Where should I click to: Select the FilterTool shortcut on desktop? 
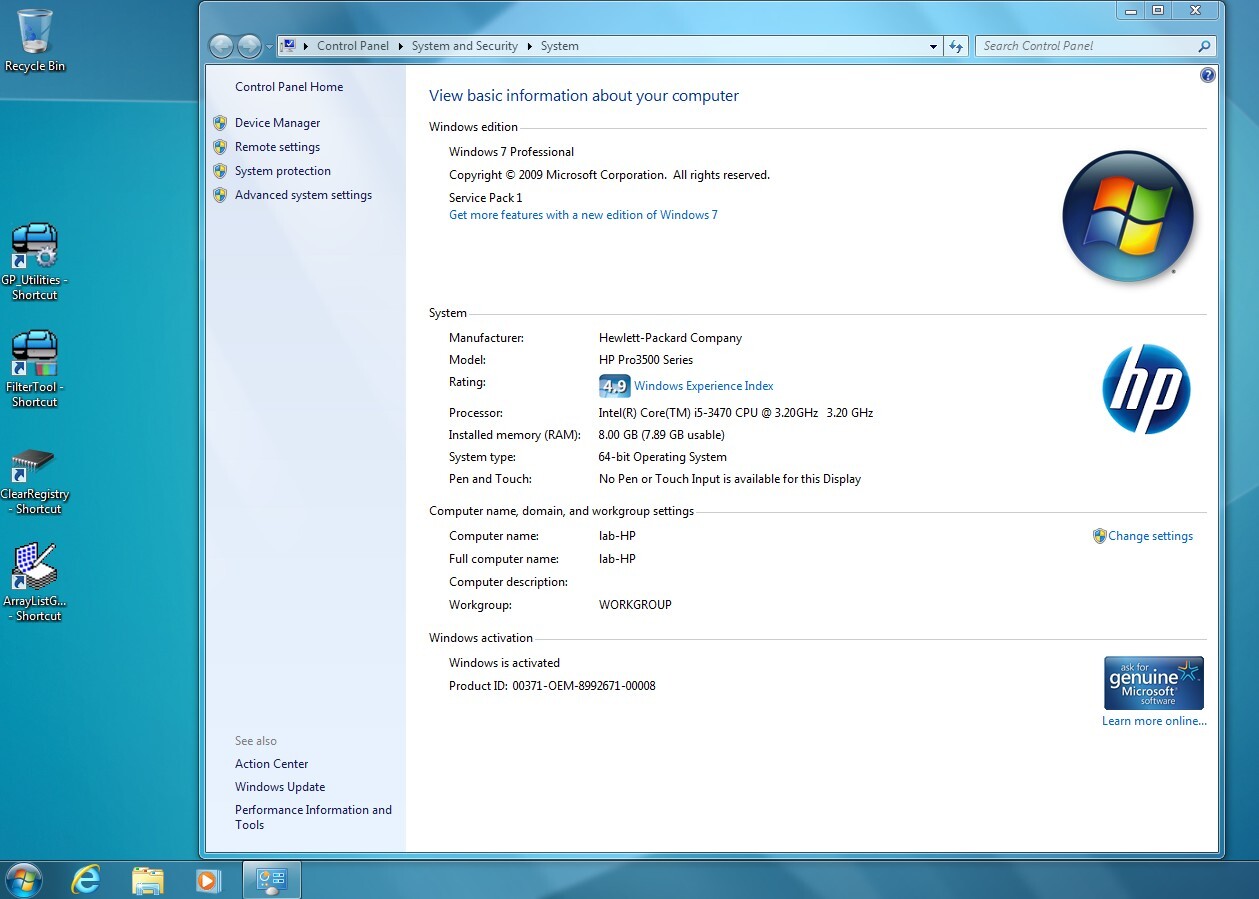tap(35, 368)
